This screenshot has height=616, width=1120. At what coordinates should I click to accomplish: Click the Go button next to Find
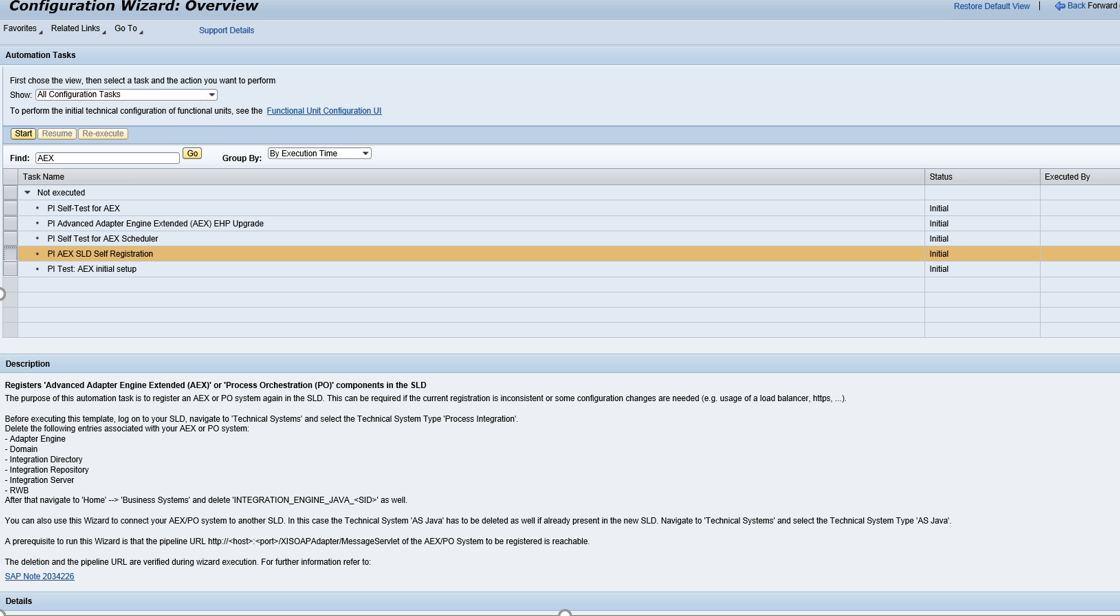click(x=192, y=154)
